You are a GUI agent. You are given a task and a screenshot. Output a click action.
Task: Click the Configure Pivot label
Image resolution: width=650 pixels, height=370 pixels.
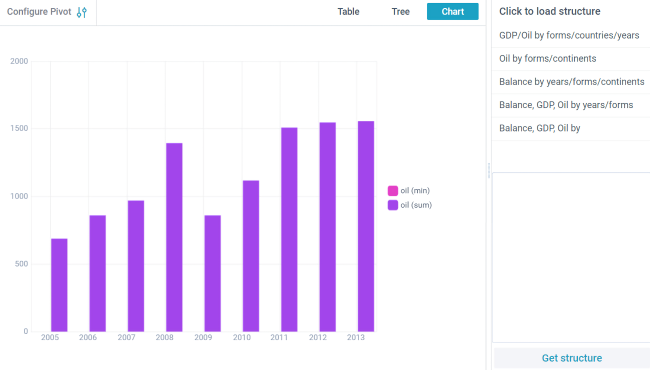click(39, 12)
